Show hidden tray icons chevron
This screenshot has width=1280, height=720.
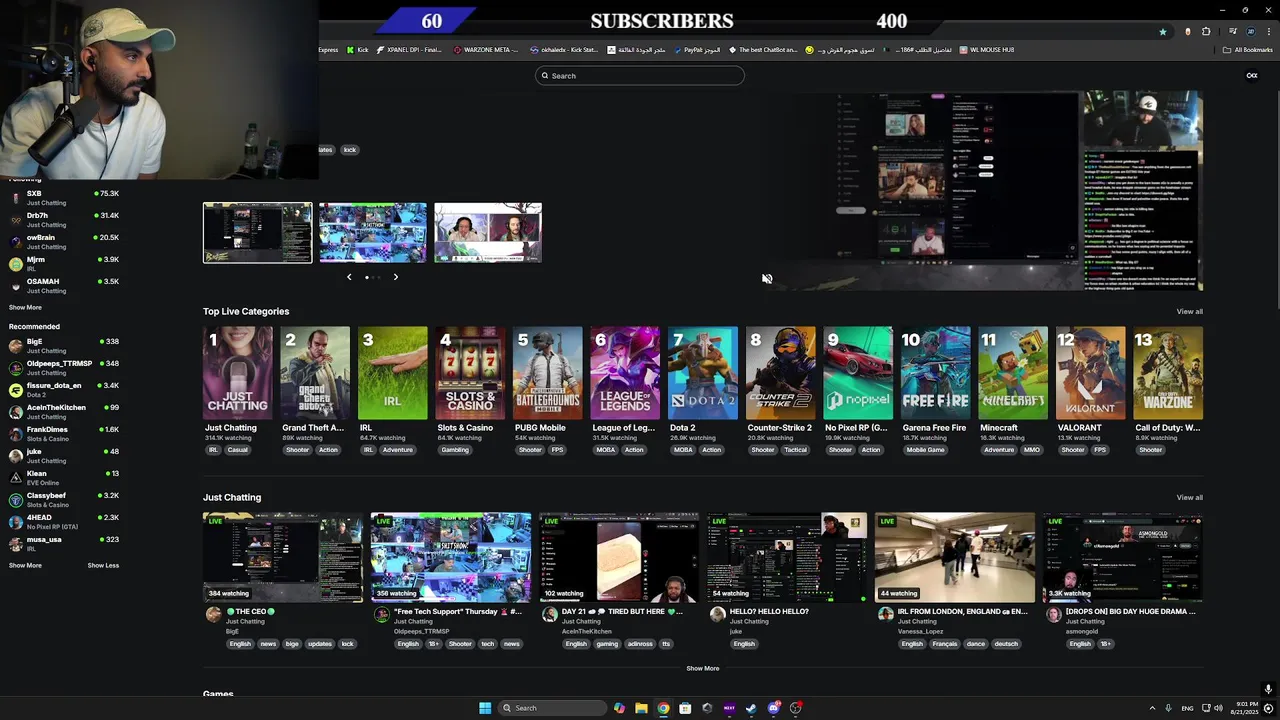[x=1152, y=708]
